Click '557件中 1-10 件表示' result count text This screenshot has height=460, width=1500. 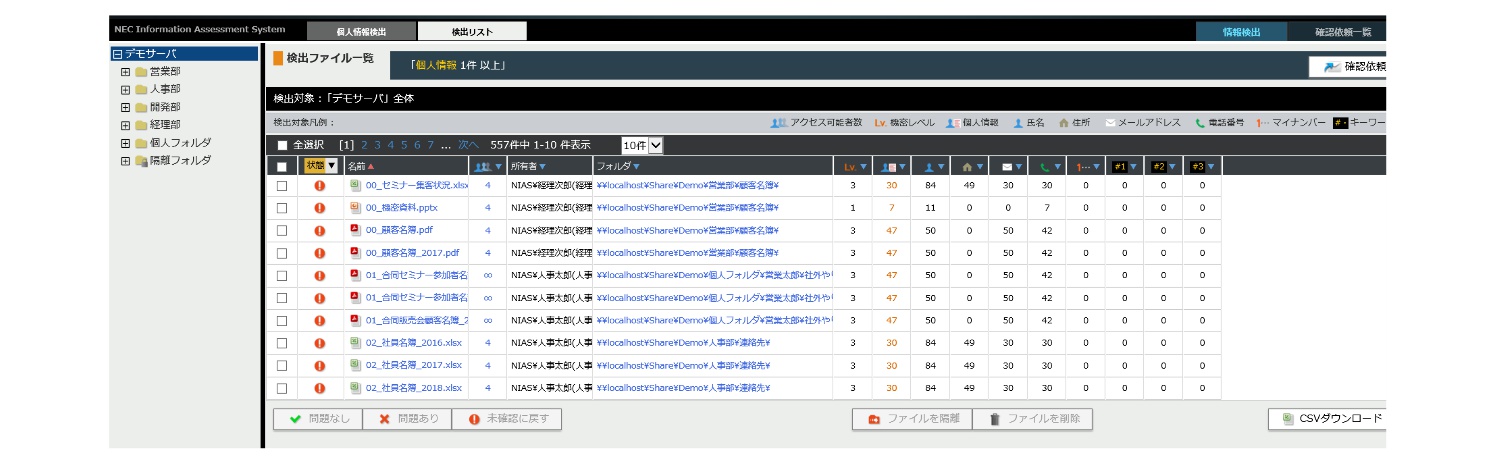[x=540, y=145]
